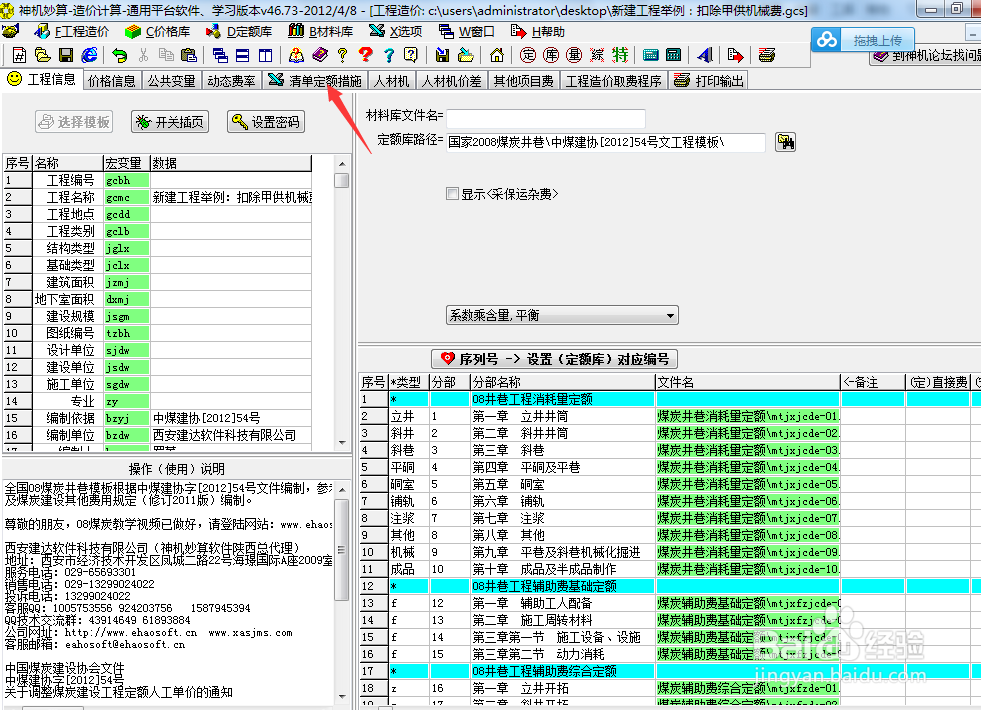Click the 宏变量 column header
This screenshot has height=710, width=981.
[x=126, y=163]
